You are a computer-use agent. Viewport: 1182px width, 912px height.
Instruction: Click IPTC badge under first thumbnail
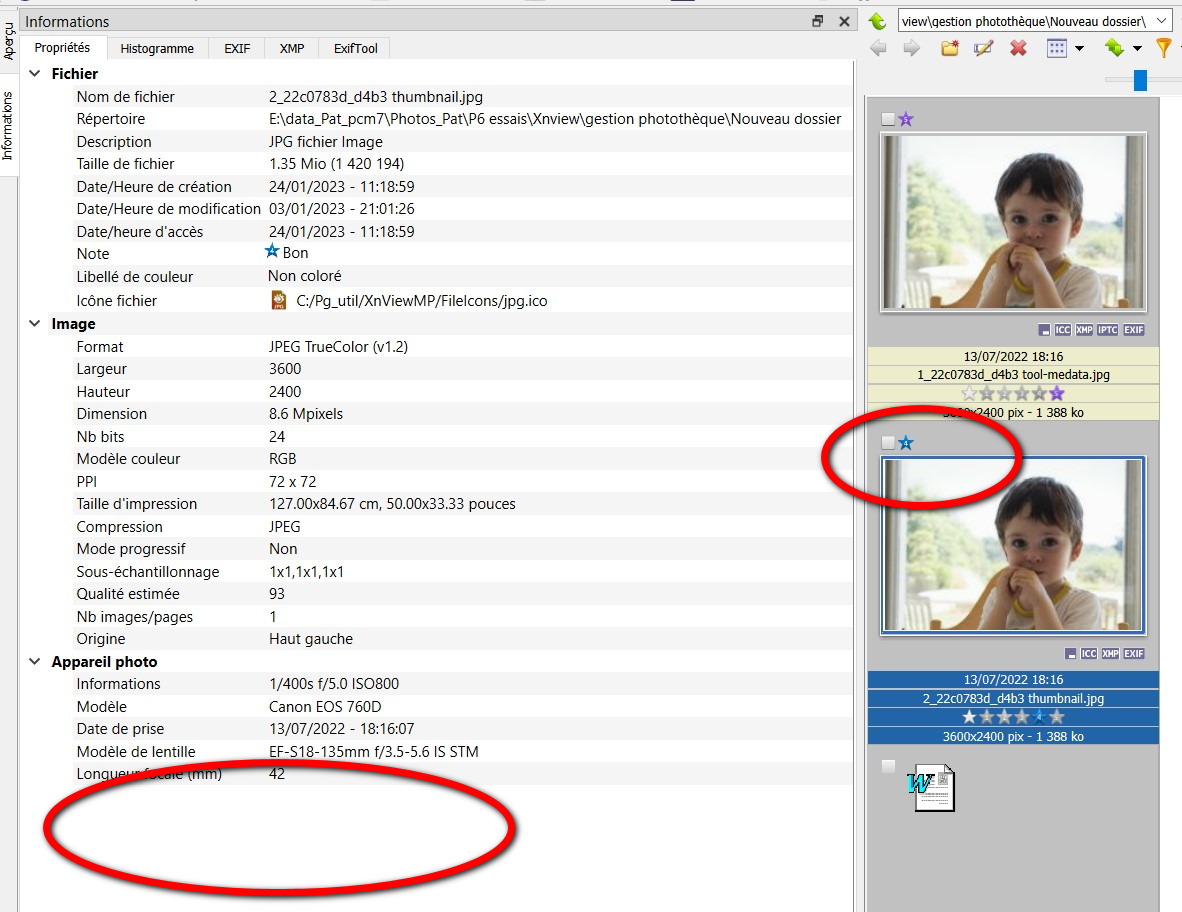point(1108,330)
